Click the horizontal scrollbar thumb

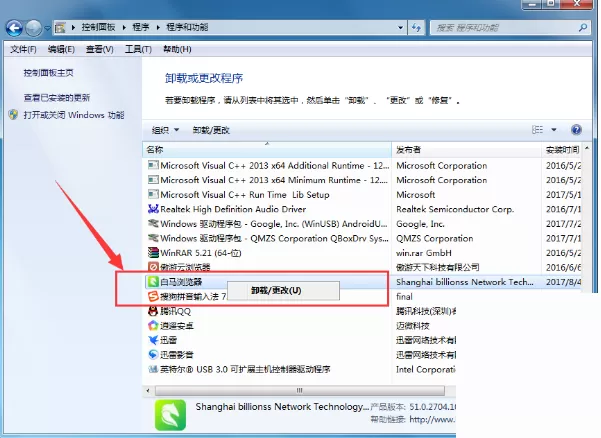(x=300, y=390)
